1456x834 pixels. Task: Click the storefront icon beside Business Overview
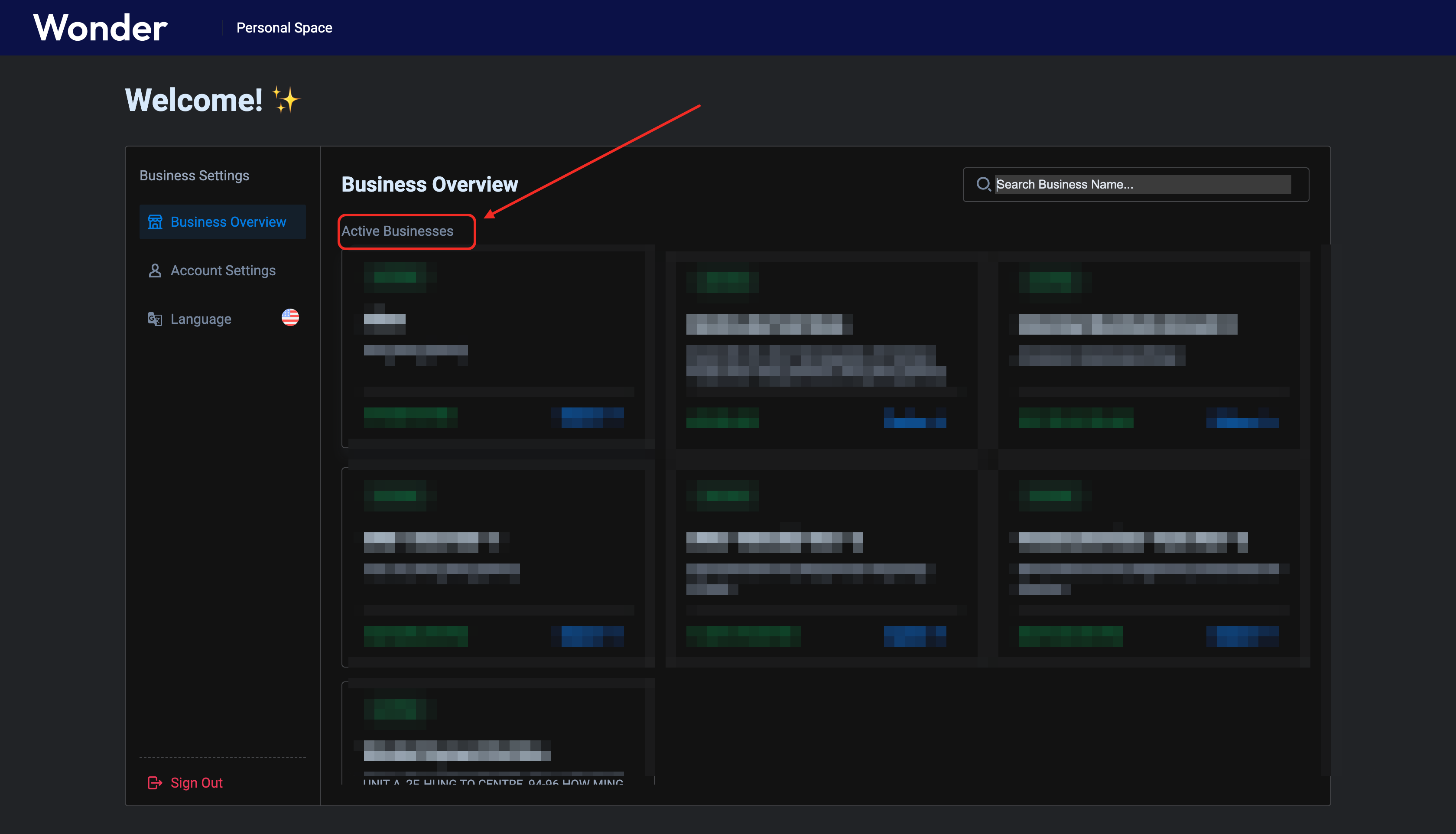[x=155, y=222]
